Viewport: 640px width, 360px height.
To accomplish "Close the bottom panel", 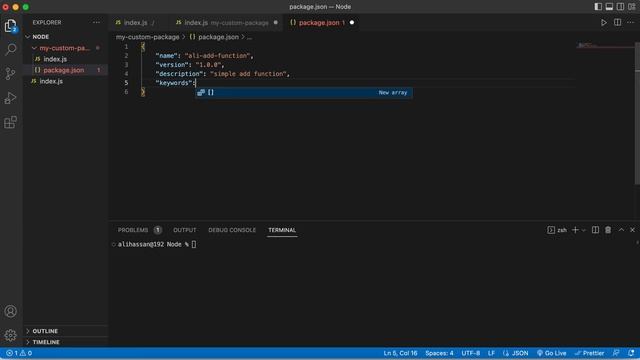I will click(632, 230).
